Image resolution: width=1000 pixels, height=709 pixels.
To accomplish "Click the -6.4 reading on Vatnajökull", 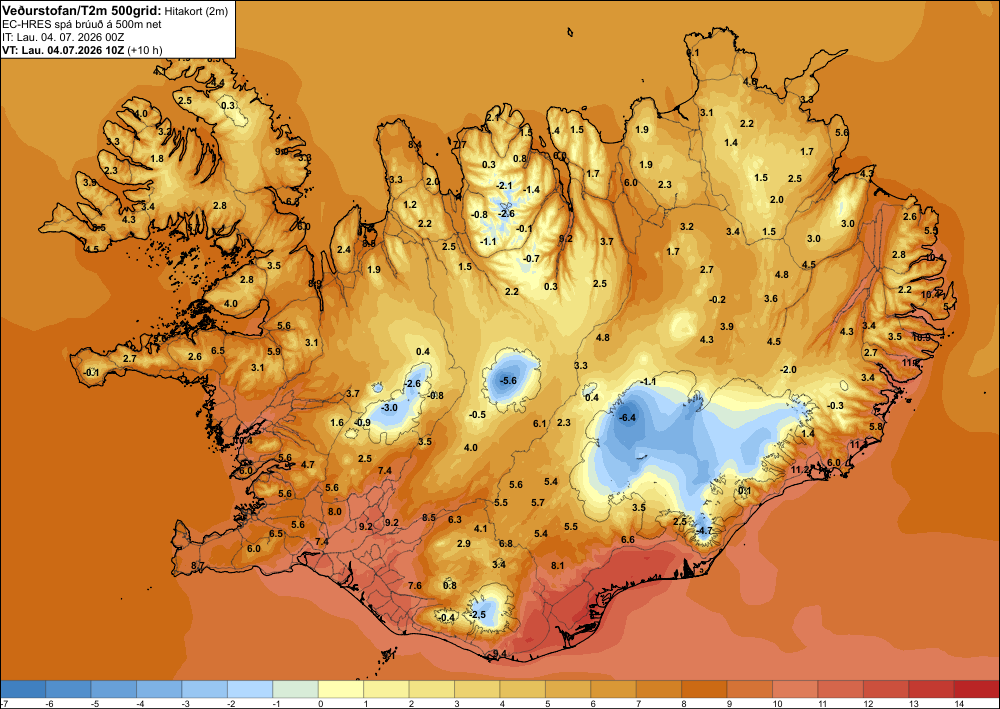I will [x=628, y=418].
